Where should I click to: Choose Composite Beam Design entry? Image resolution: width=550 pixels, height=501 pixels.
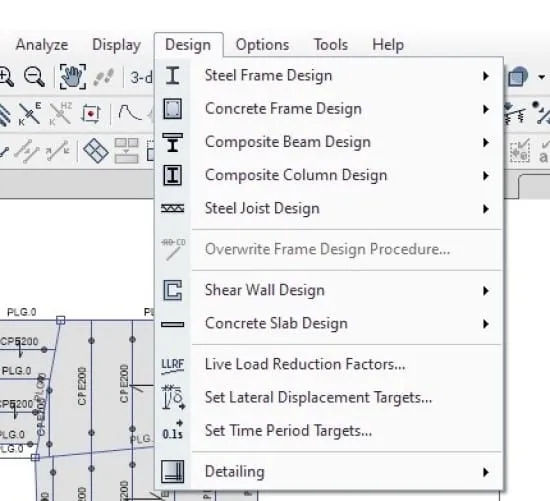pos(329,142)
